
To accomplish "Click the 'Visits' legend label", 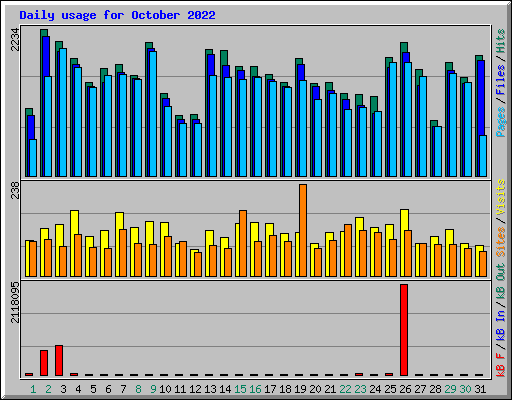I will [x=501, y=197].
